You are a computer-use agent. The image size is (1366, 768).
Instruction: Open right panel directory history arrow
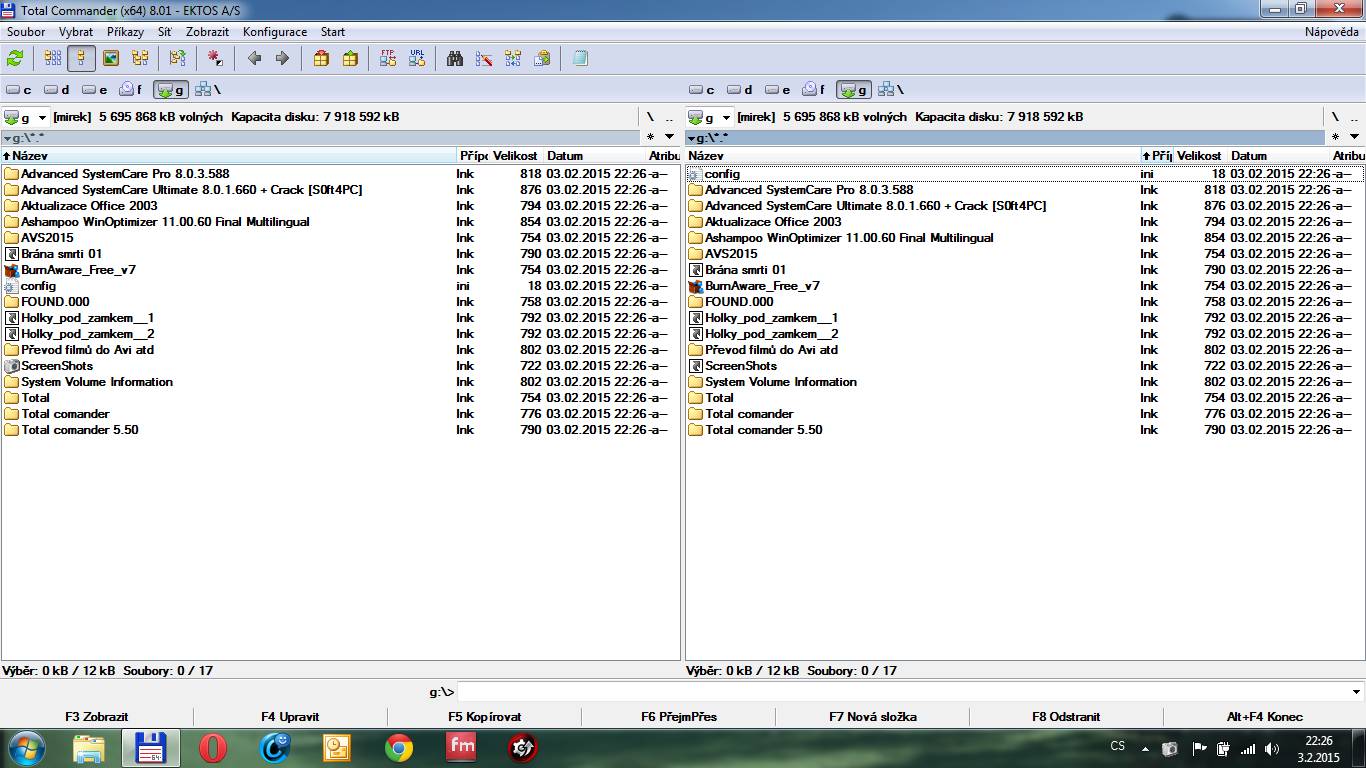click(x=1354, y=137)
